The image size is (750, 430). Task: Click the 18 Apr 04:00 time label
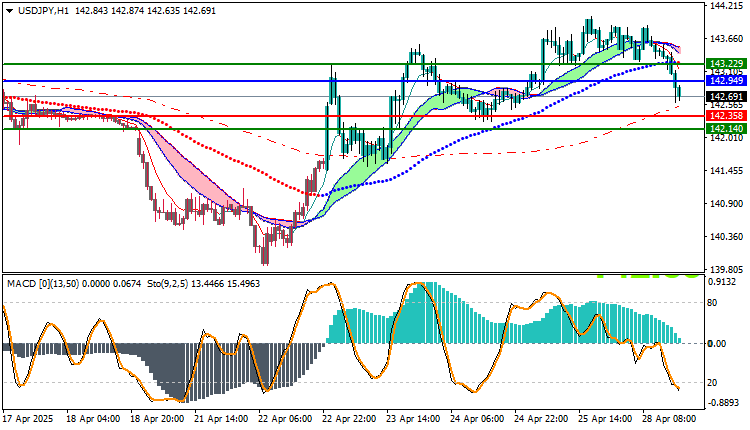(x=93, y=419)
